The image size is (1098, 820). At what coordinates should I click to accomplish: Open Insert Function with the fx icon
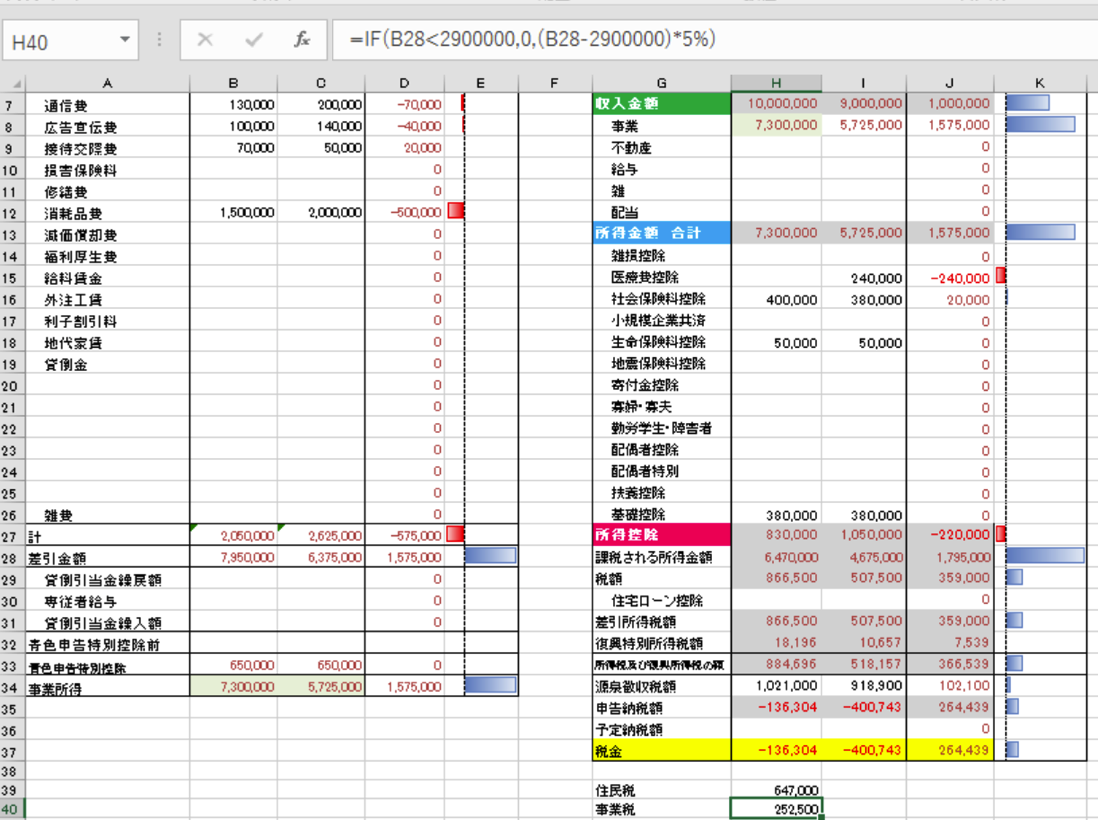pyautogui.click(x=302, y=40)
